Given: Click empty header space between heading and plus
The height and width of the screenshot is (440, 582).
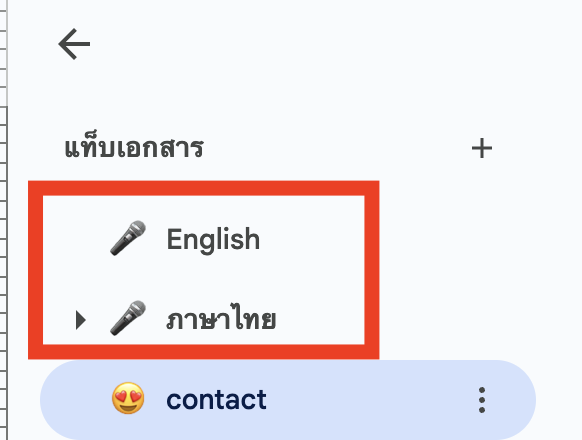Looking at the screenshot, I should point(337,148).
